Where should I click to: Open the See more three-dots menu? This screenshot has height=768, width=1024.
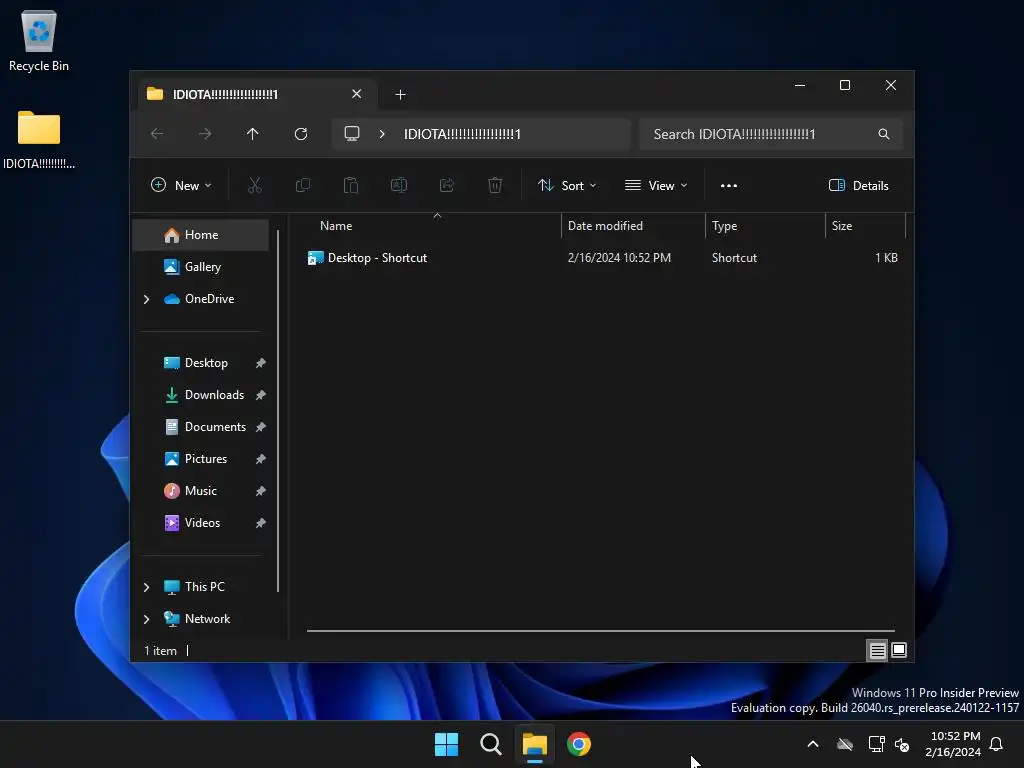tap(729, 185)
